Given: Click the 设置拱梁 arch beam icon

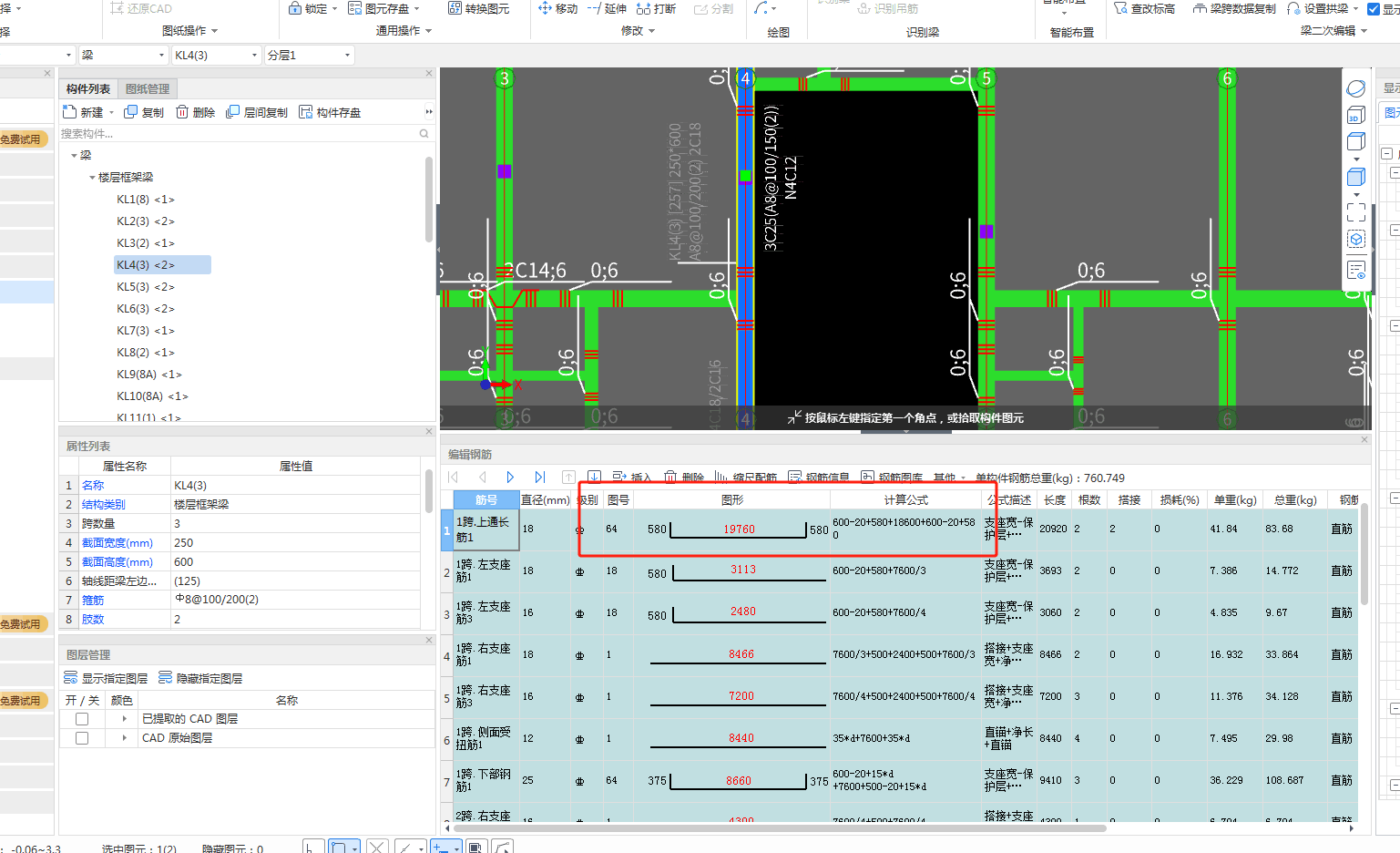Looking at the screenshot, I should pyautogui.click(x=1293, y=8).
